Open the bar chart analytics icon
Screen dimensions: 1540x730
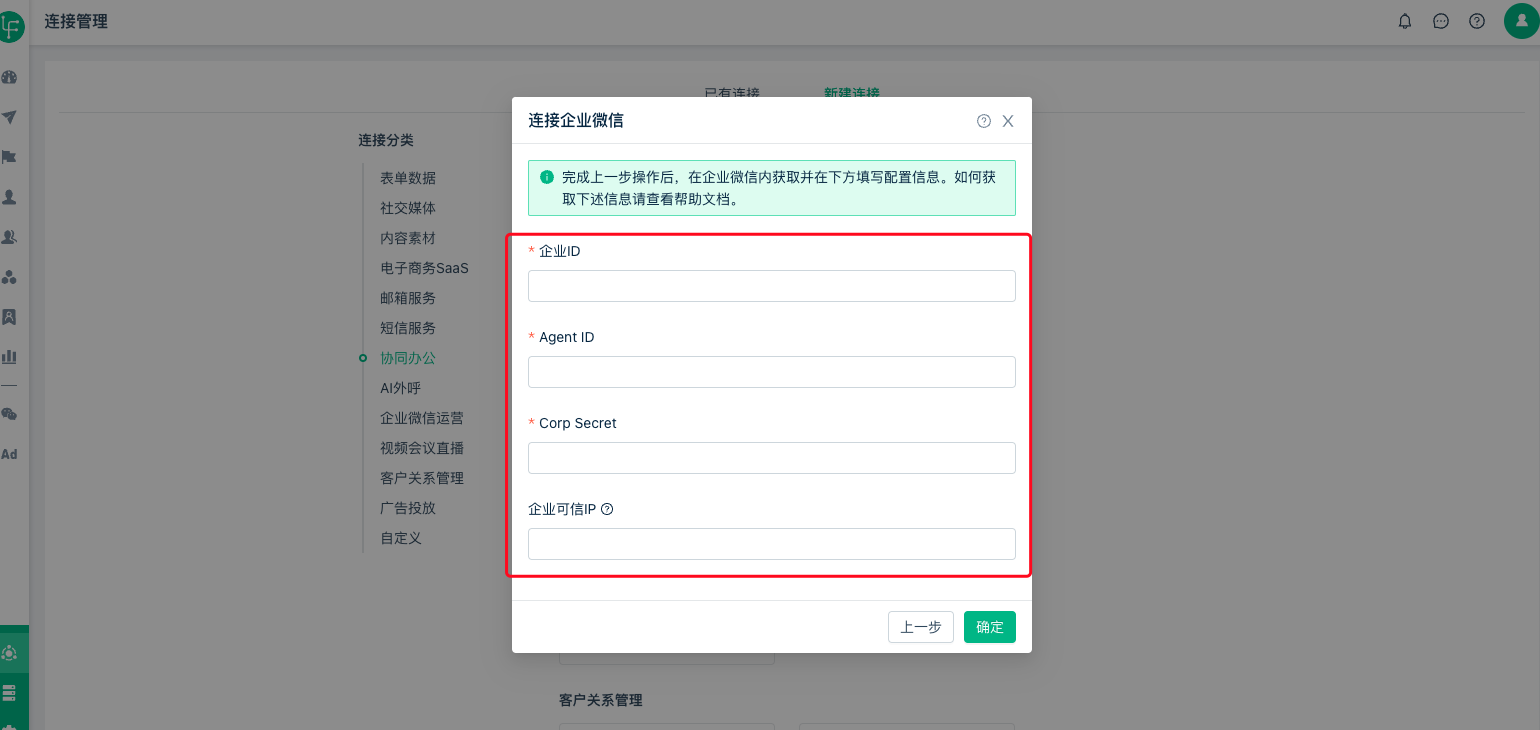(x=9, y=357)
